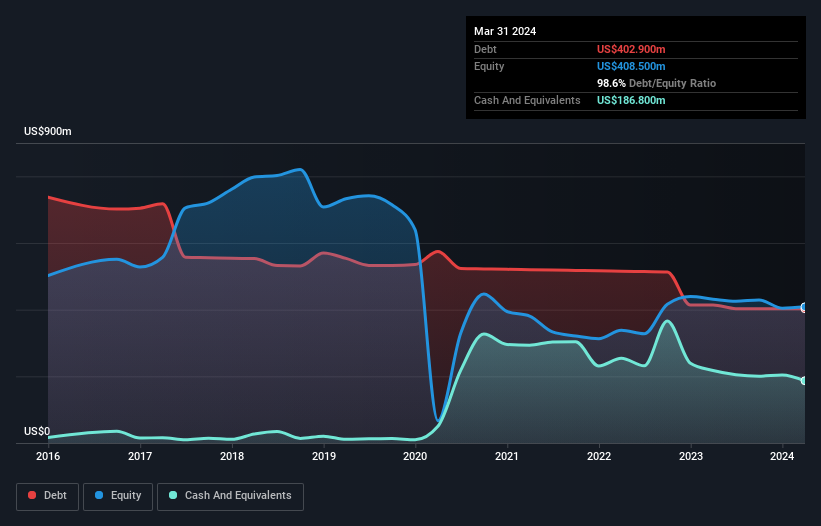Viewport: 821px width, 526px height.
Task: Click the Equity end-point marker at 2024
Action: pos(804,307)
